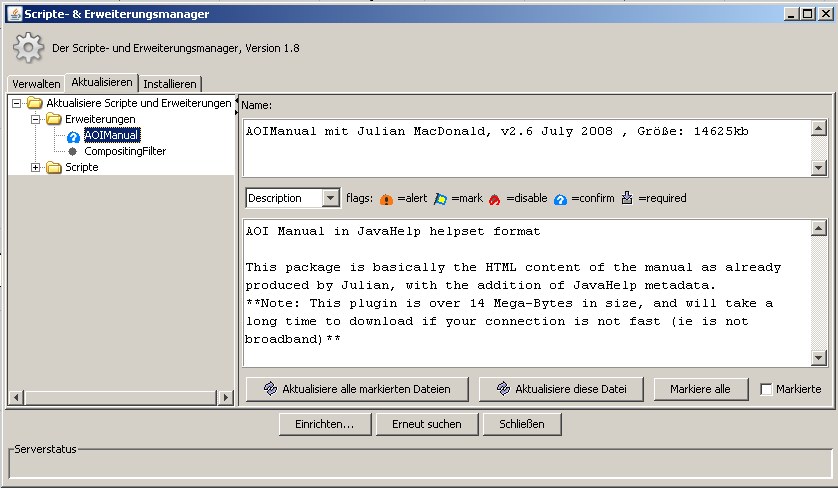The width and height of the screenshot is (838, 488).
Task: Minimize the Scripte- & Erweiterungsmanager window
Action: pos(792,14)
